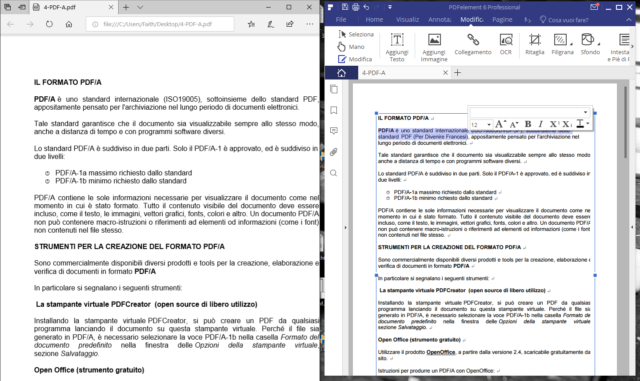Screen dimensions: 640x381
Task: Go to PDFelement home tab icon
Action: [x=341, y=73]
